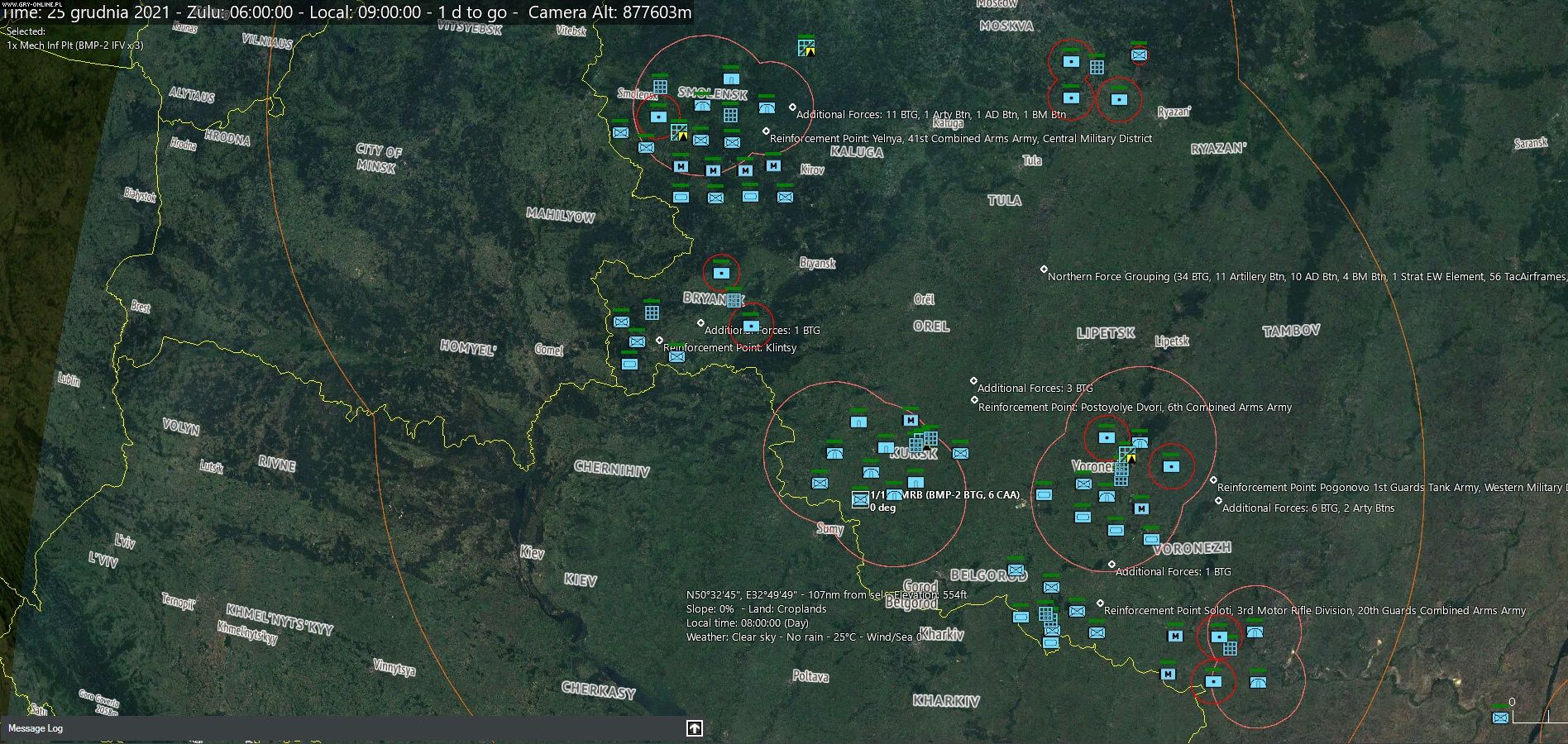Select the airbase icon with yellow marker at Voronezh

(1127, 454)
